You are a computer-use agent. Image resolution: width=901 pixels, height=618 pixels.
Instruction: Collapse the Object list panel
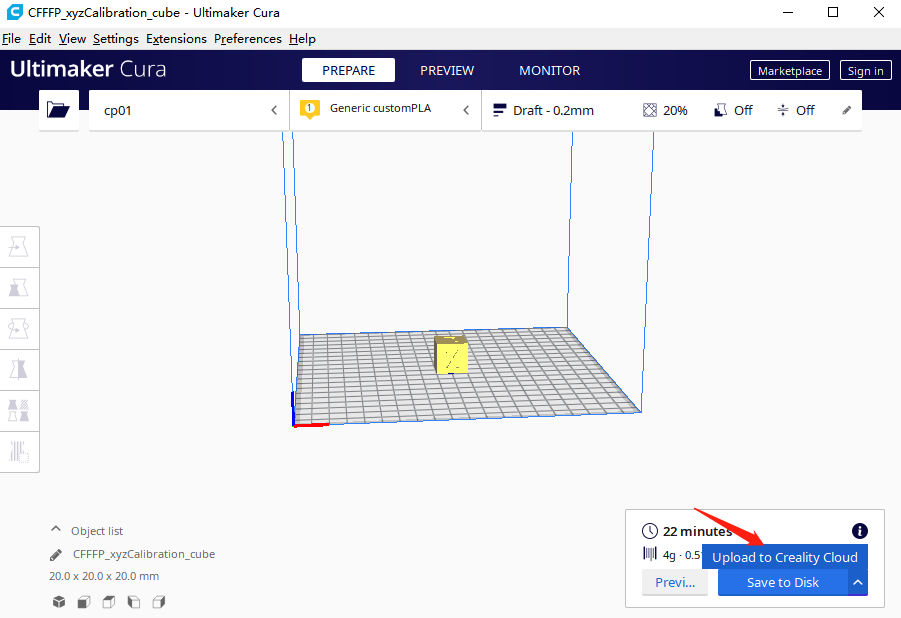click(x=55, y=530)
